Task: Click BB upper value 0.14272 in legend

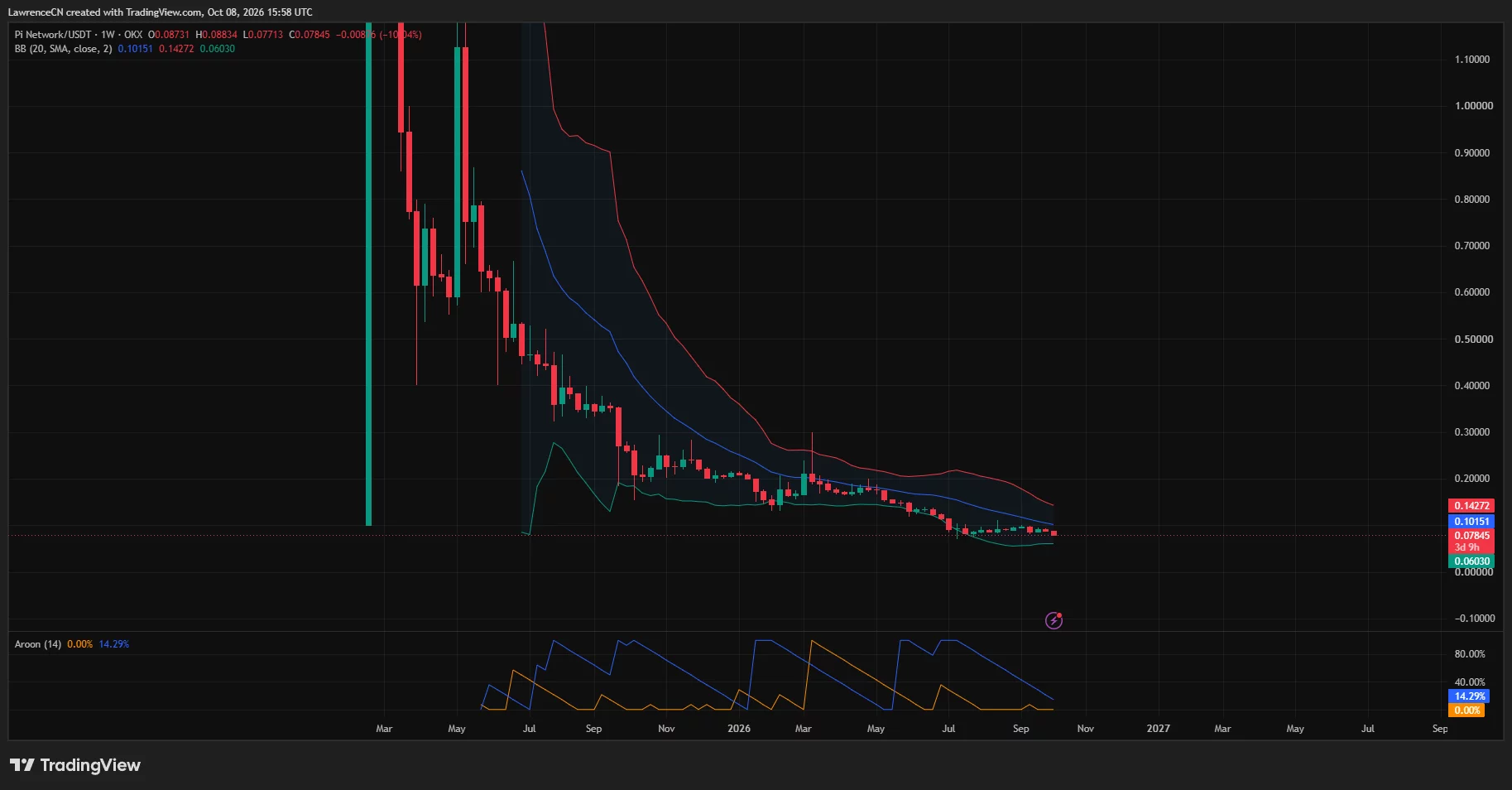Action: [176, 49]
